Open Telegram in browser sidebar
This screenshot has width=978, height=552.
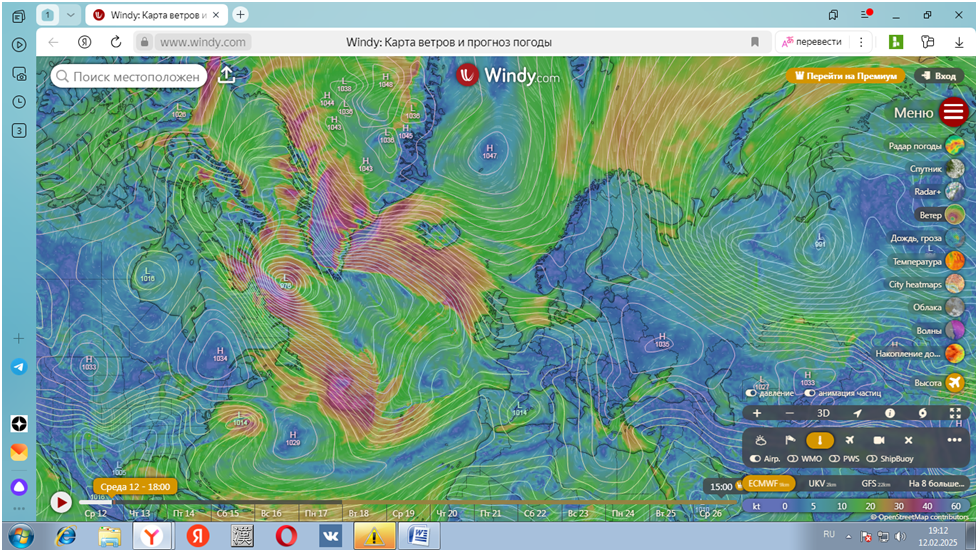point(19,367)
